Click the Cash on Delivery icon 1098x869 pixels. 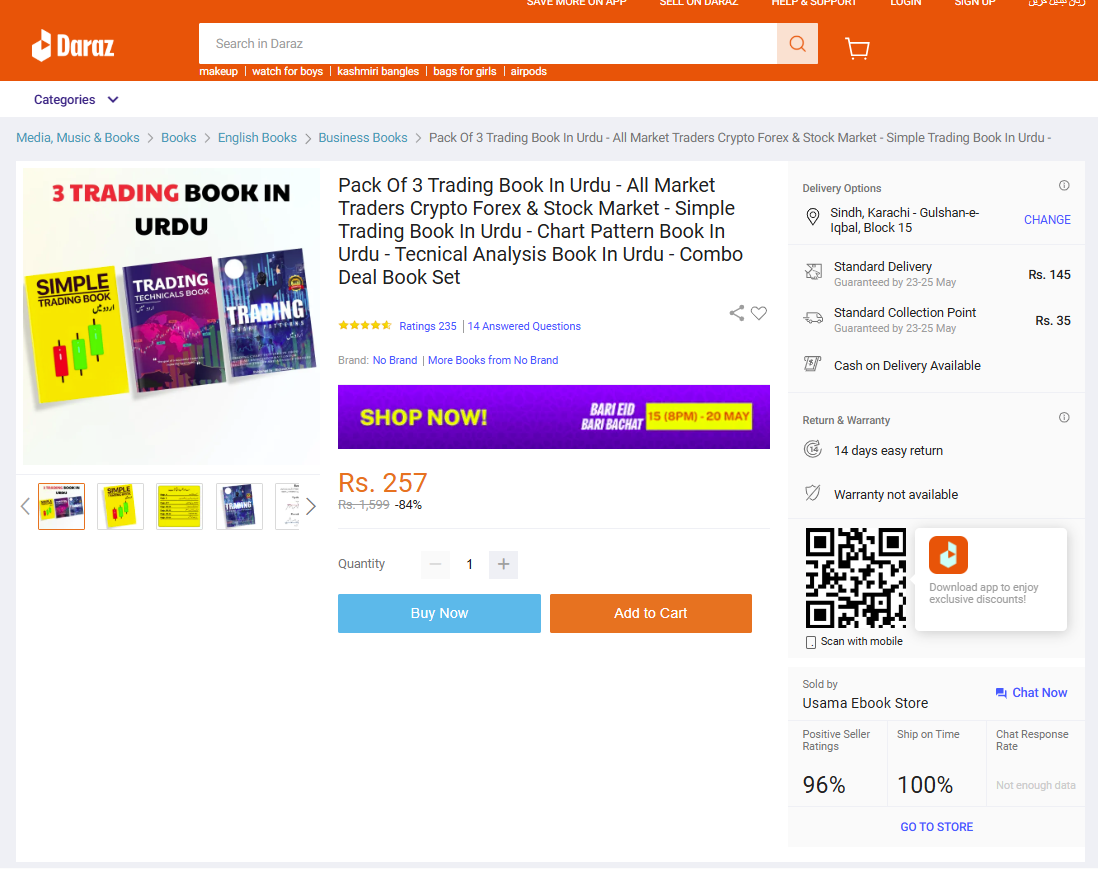tap(812, 364)
